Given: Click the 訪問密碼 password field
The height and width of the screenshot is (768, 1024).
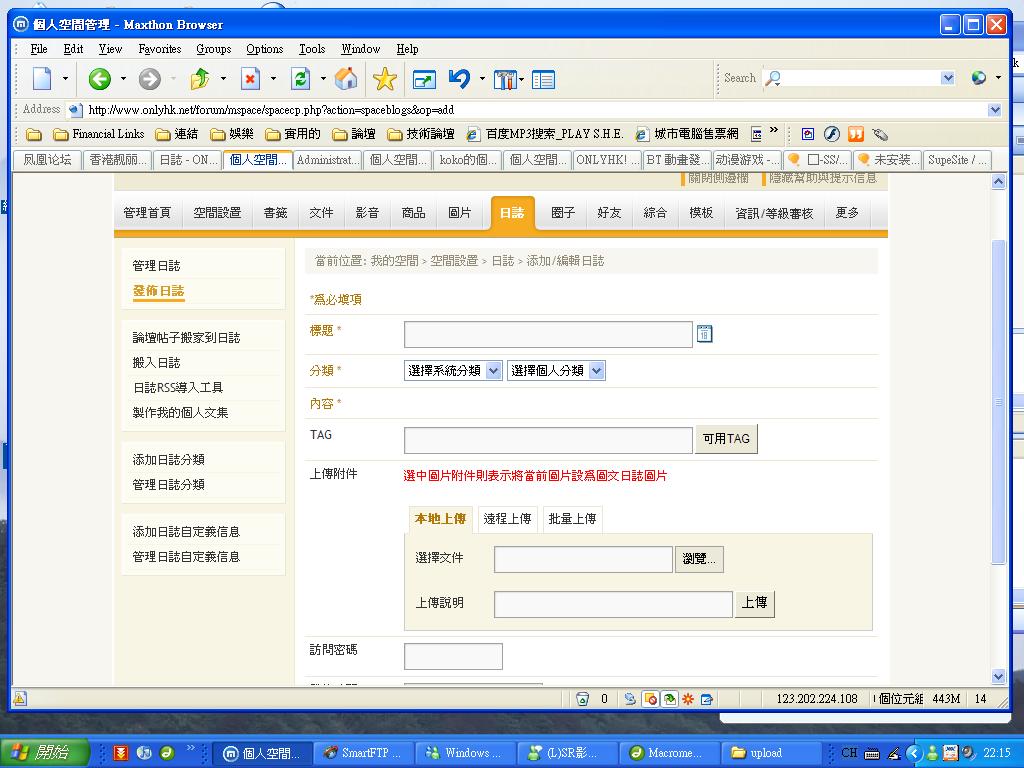Looking at the screenshot, I should click(453, 656).
